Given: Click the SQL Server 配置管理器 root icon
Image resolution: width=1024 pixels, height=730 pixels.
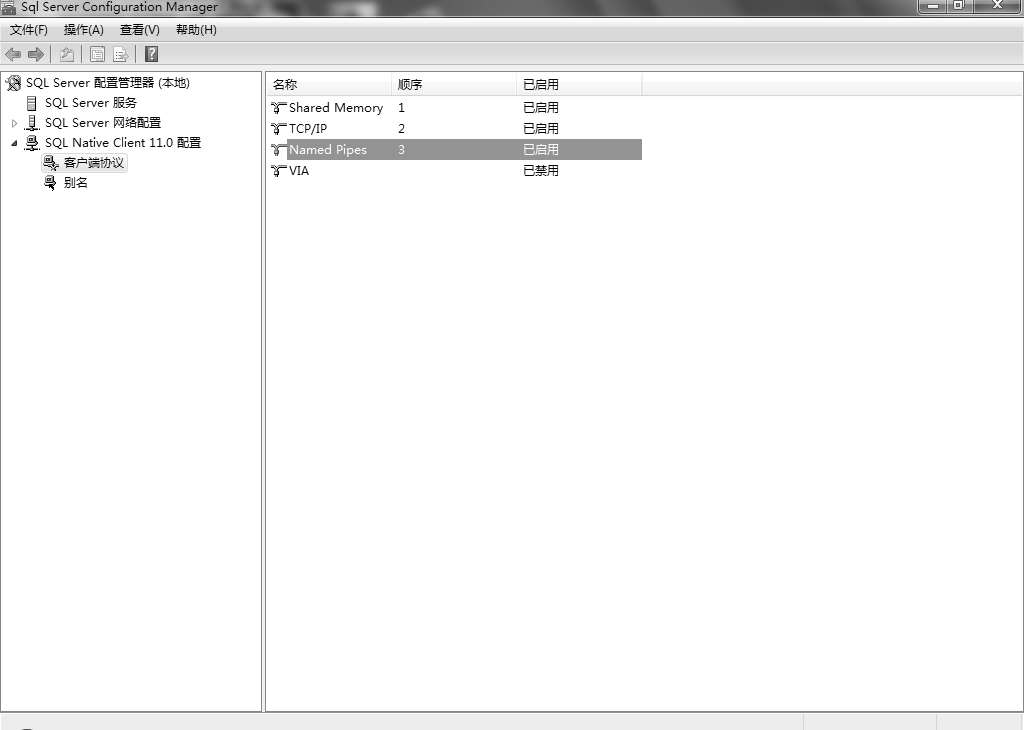Looking at the screenshot, I should click(x=13, y=83).
